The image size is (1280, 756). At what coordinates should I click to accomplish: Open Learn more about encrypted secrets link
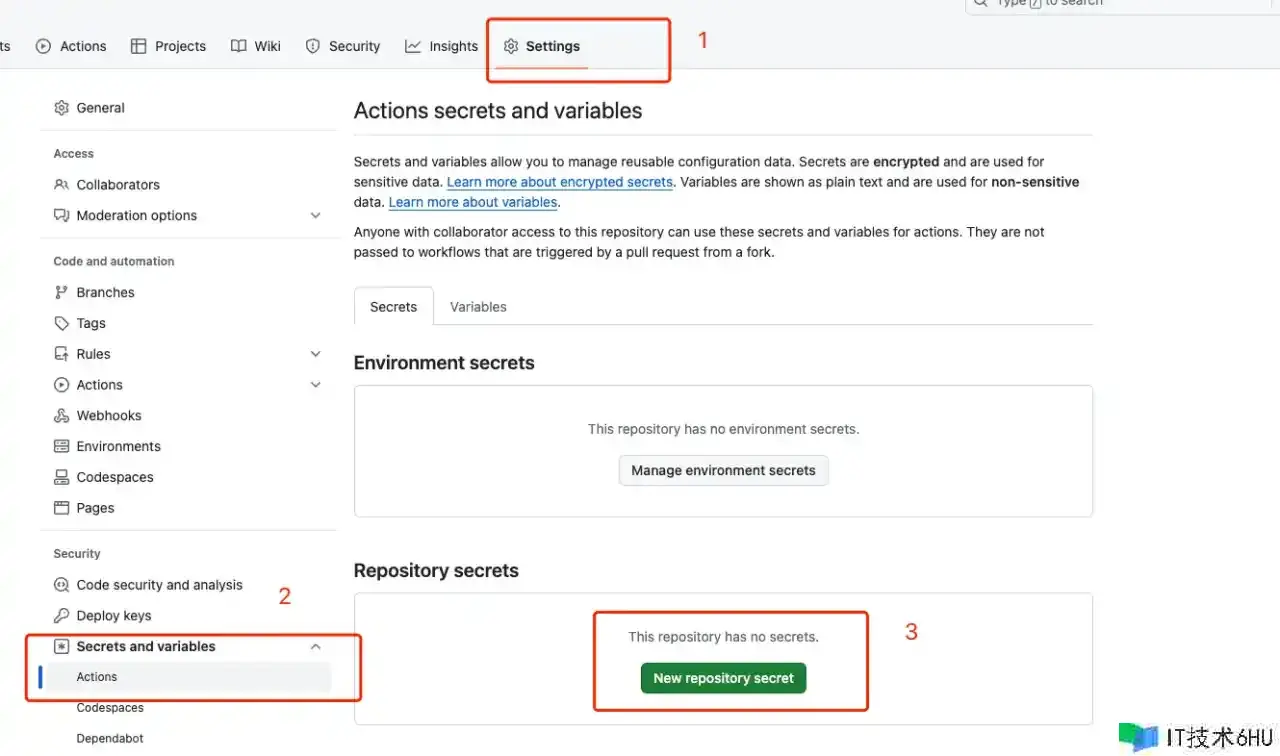point(559,182)
